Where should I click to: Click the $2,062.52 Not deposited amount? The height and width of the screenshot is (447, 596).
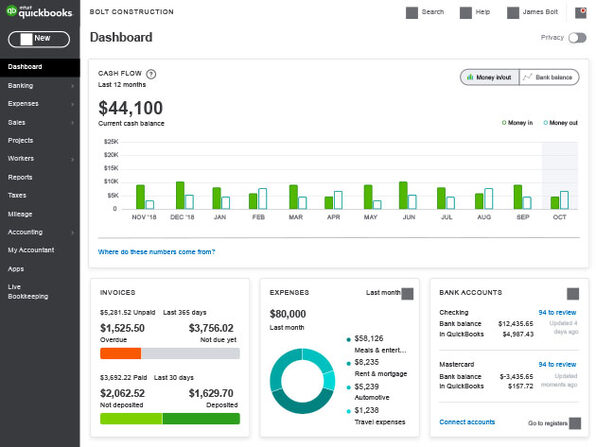(x=122, y=393)
